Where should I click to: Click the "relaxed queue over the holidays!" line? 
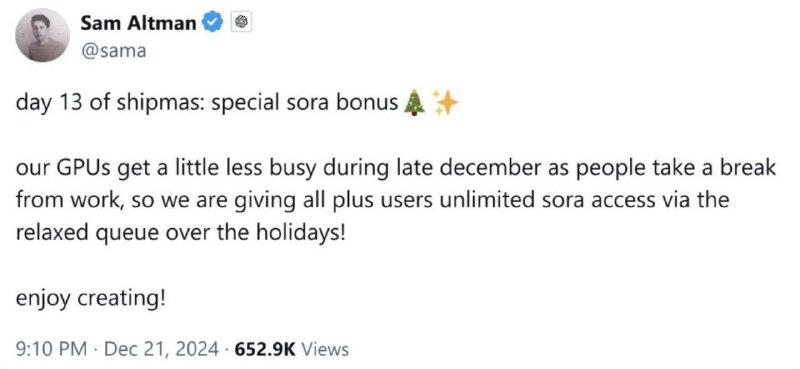[x=181, y=232]
